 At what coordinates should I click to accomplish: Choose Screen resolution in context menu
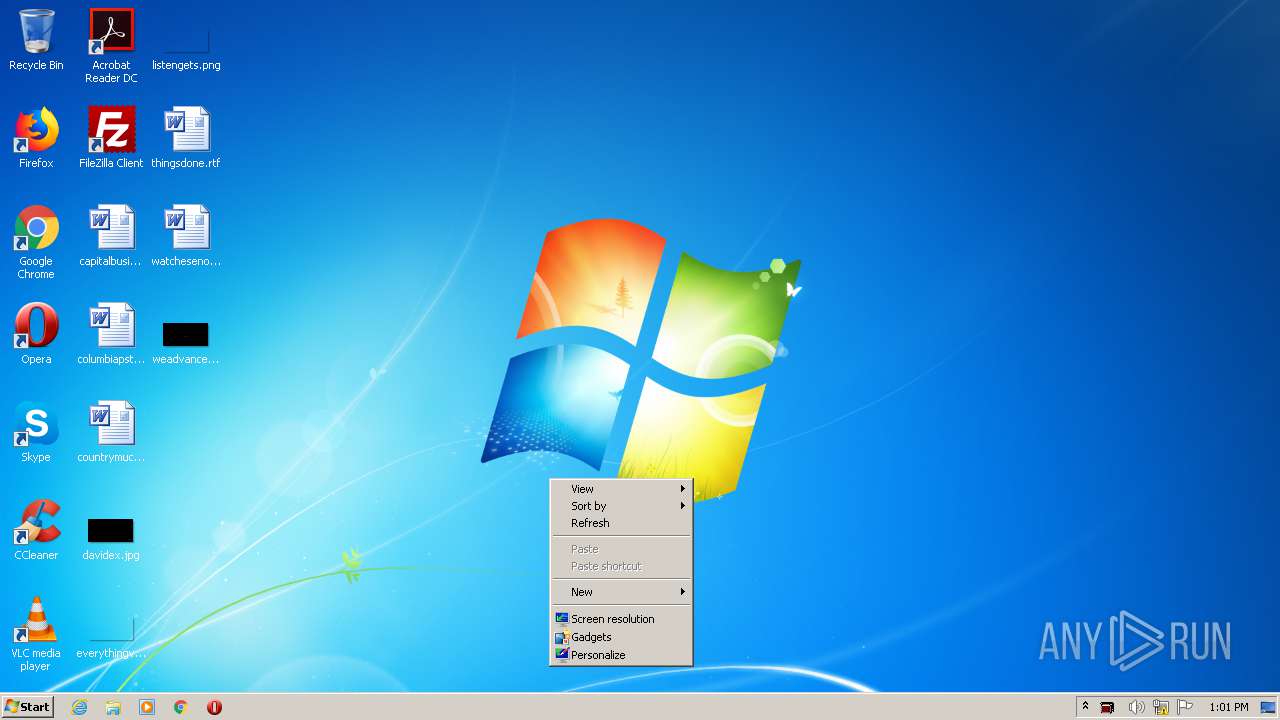pyautogui.click(x=621, y=619)
